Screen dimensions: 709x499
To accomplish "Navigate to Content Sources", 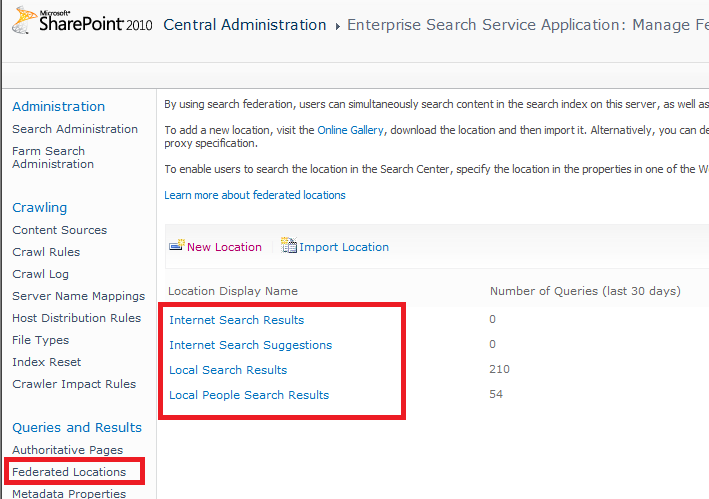I will tap(59, 230).
